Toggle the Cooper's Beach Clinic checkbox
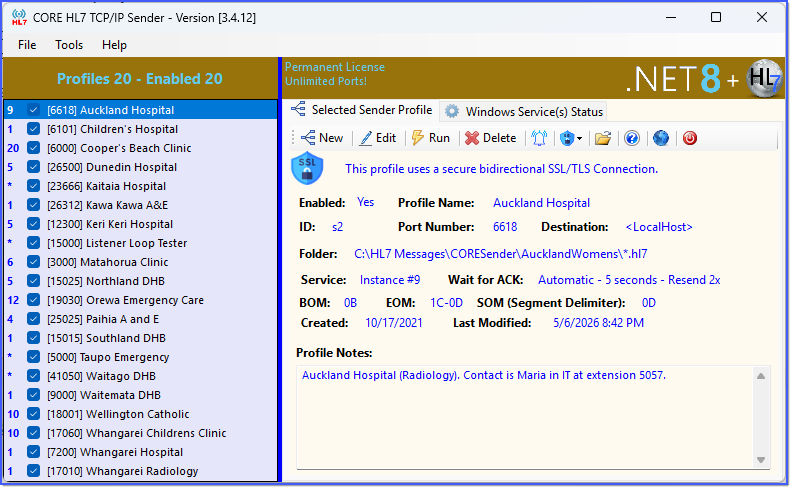 click(33, 148)
